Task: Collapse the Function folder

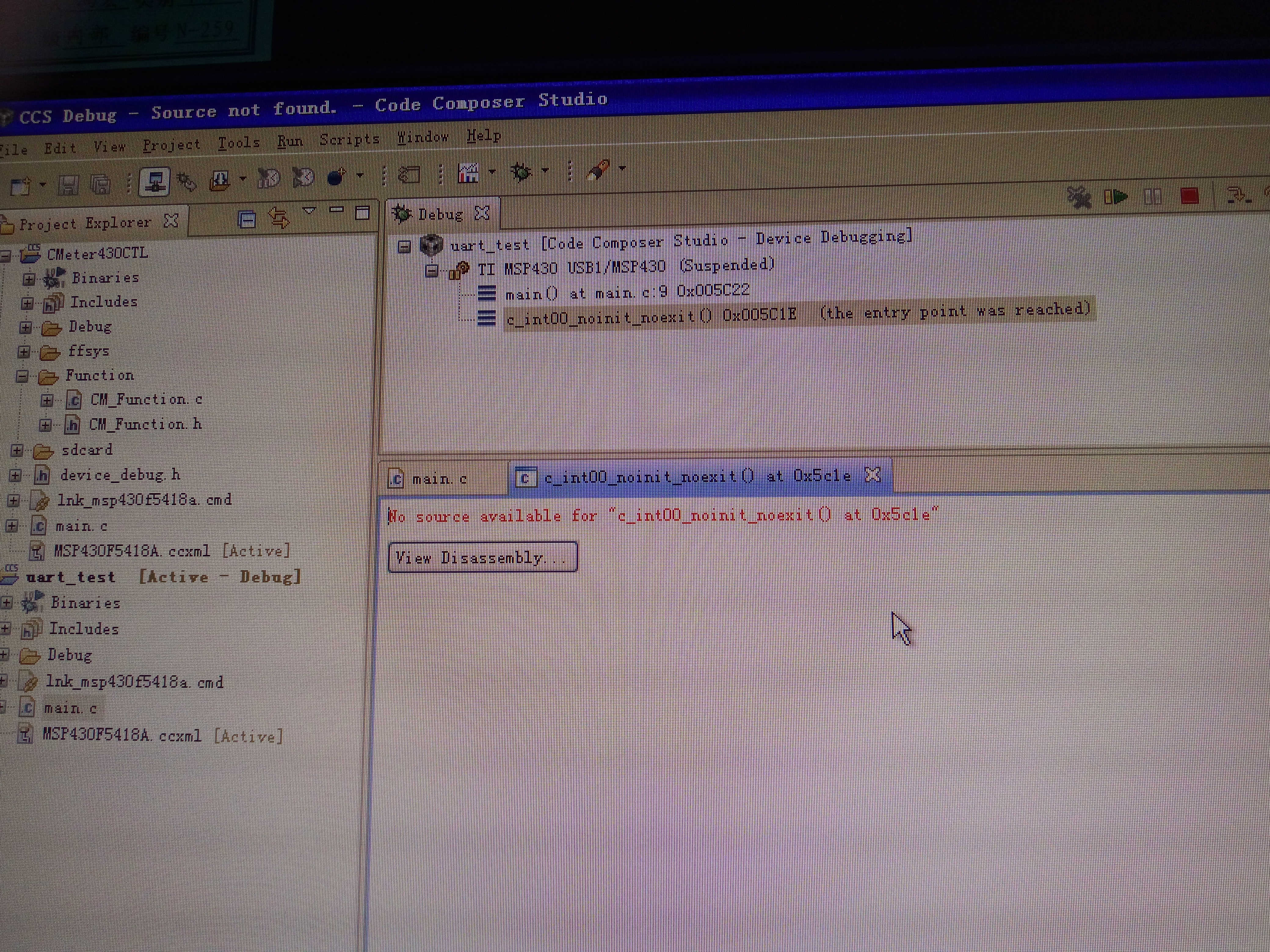Action: pos(22,377)
